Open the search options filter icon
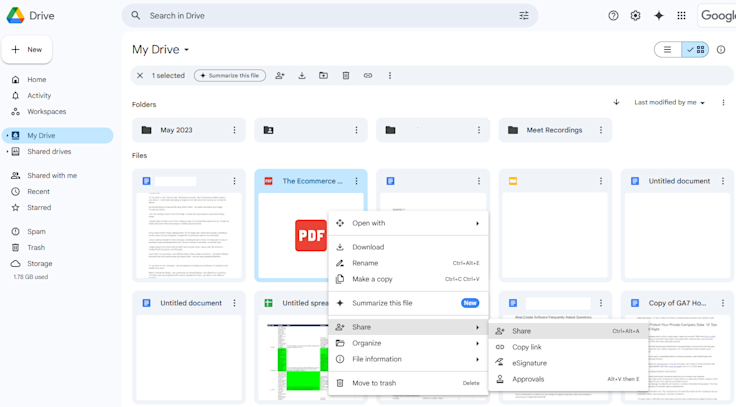This screenshot has width=736, height=407. point(524,15)
